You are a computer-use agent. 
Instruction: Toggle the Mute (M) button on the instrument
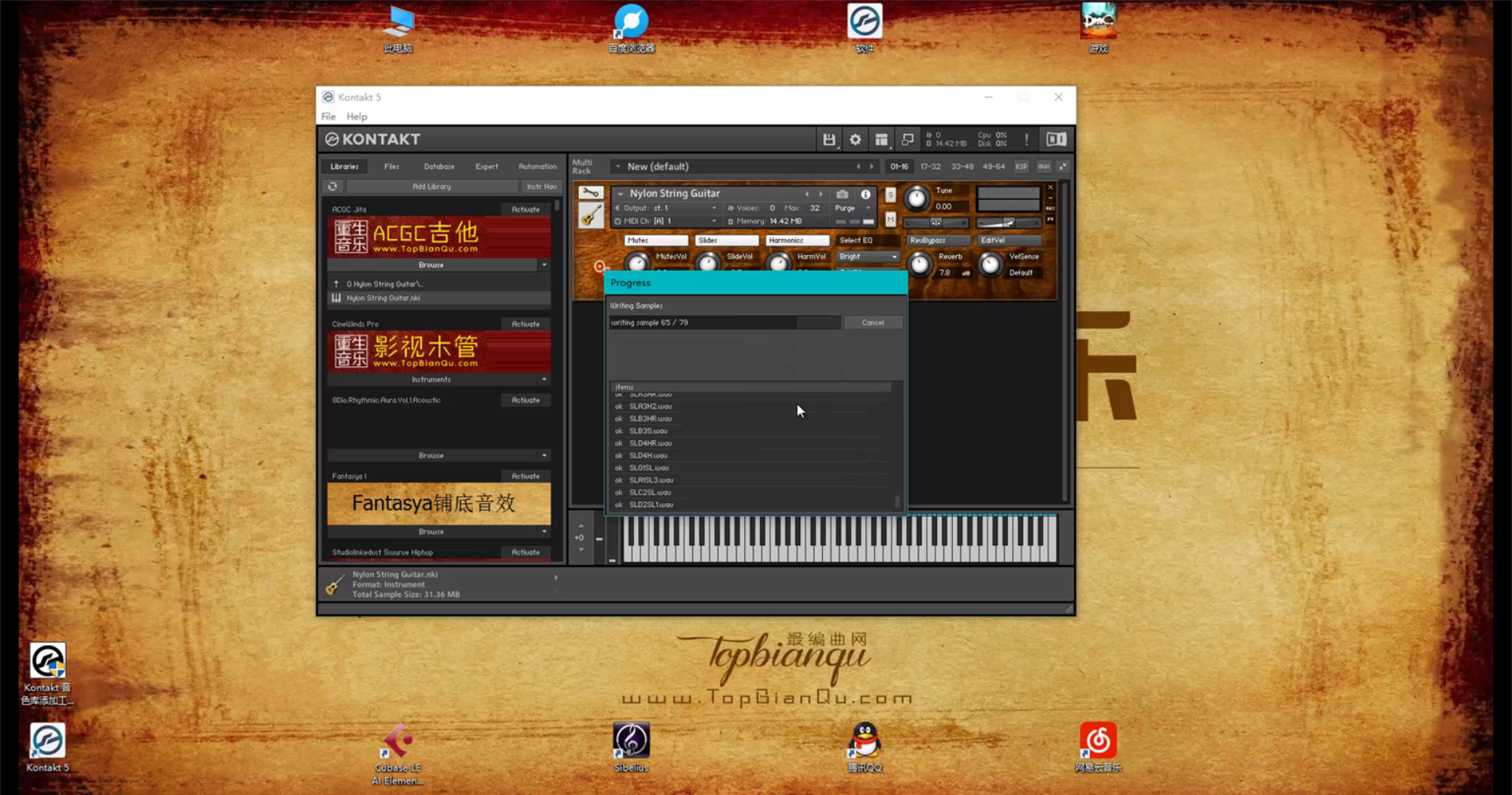pos(891,219)
